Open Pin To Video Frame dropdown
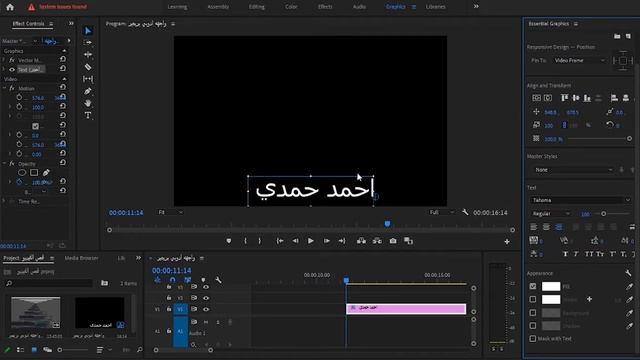 point(579,60)
